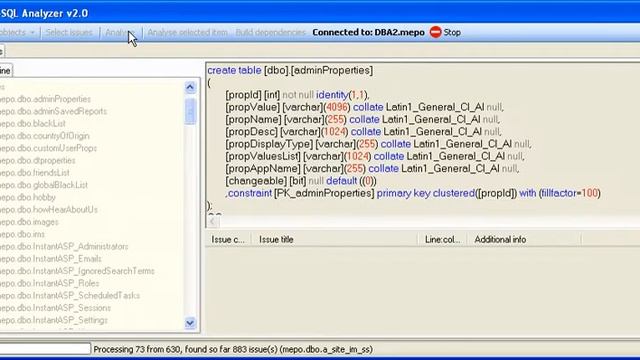
Task: Click 'Connected to: DBA2.mepo' label
Action: click(368, 32)
